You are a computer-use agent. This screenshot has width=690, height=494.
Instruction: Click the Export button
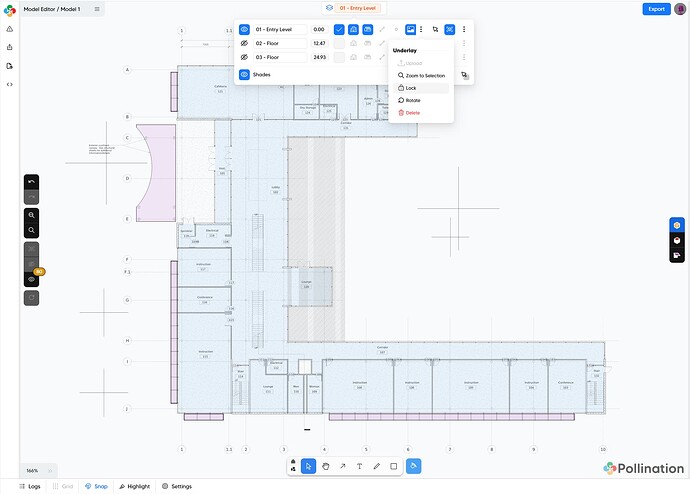(656, 9)
